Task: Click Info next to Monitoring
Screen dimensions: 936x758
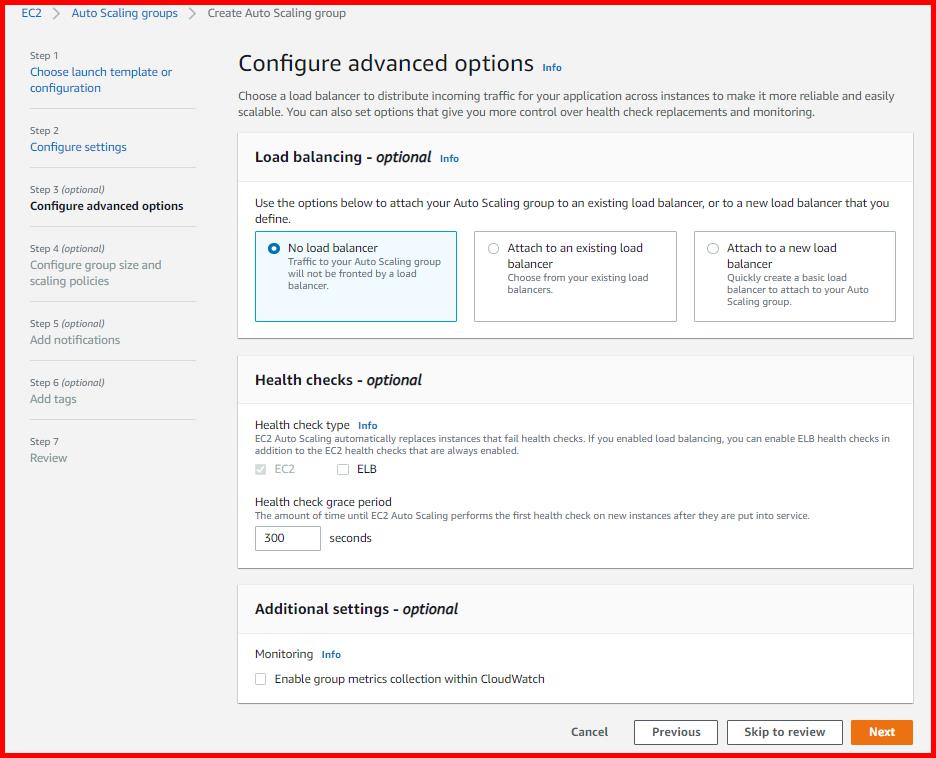Action: tap(330, 654)
